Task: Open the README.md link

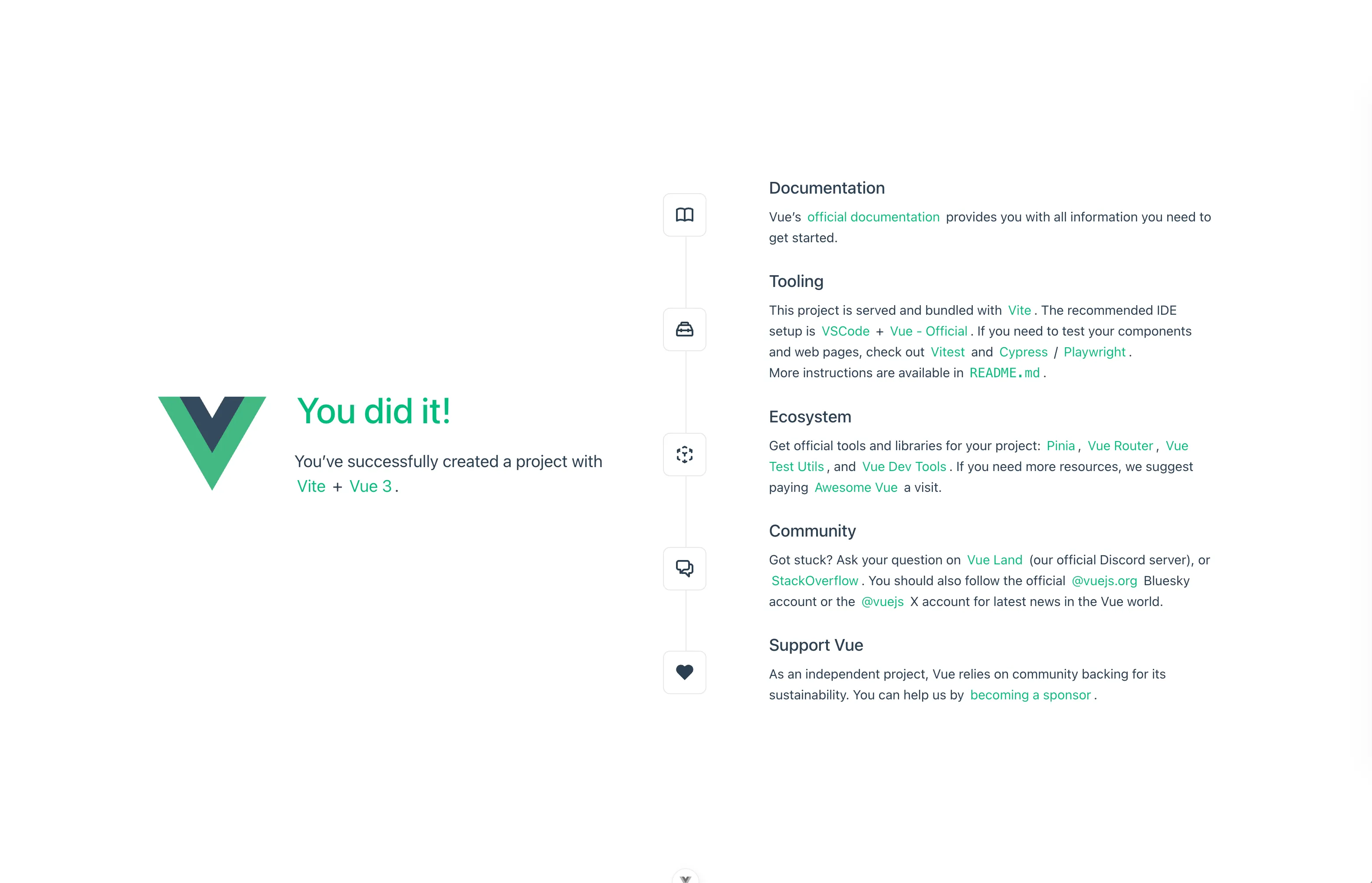Action: point(1004,373)
